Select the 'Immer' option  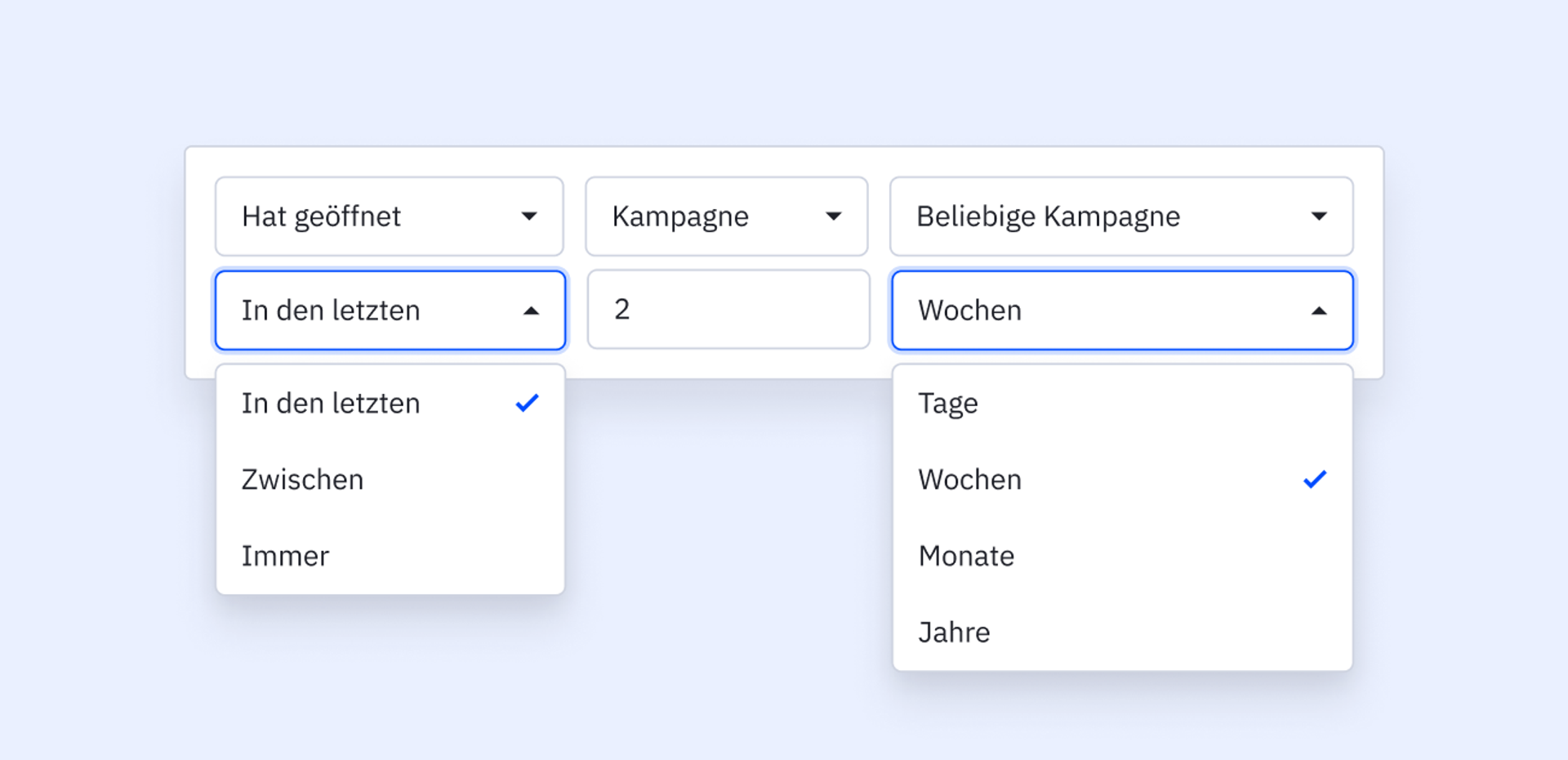286,556
